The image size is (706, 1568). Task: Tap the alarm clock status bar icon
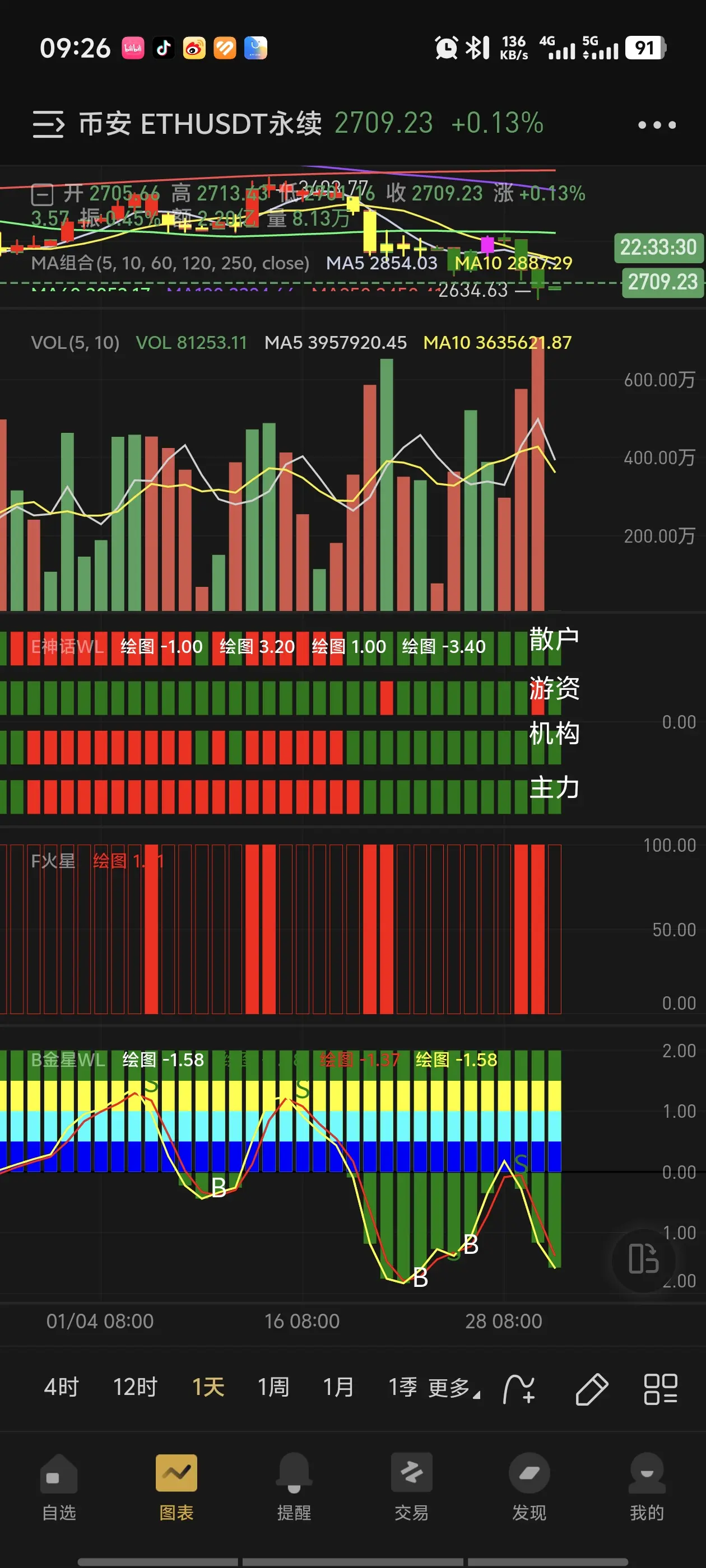coord(446,48)
